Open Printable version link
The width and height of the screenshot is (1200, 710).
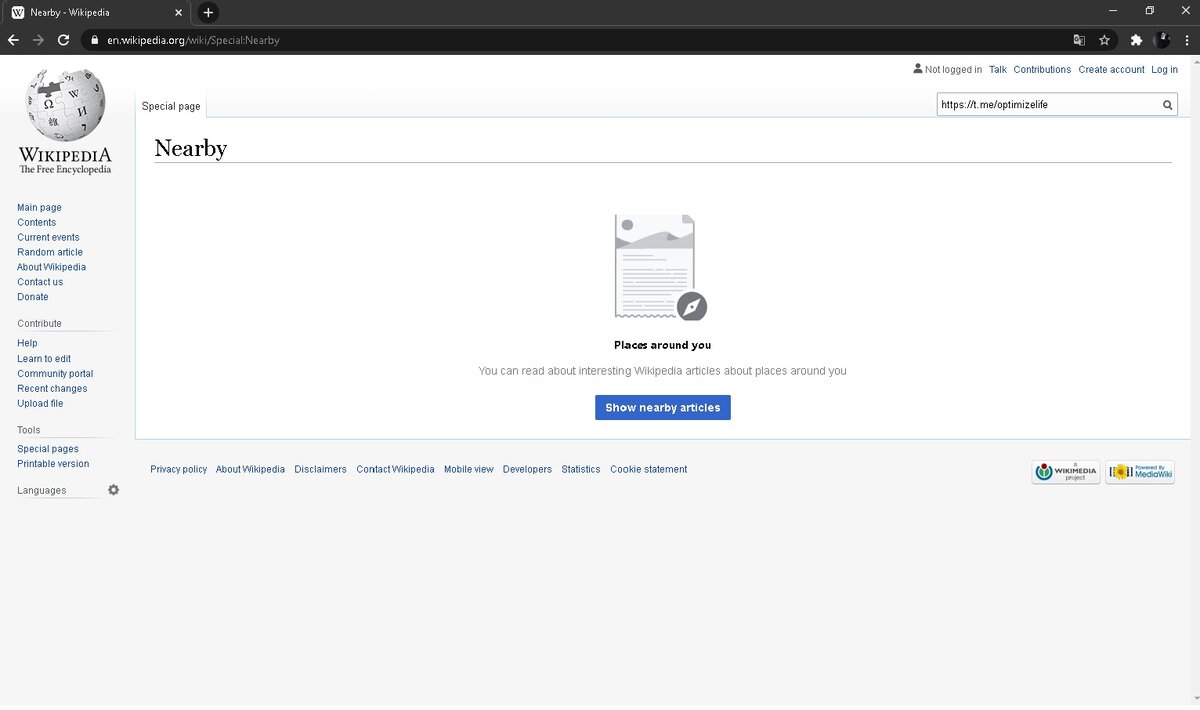click(53, 464)
